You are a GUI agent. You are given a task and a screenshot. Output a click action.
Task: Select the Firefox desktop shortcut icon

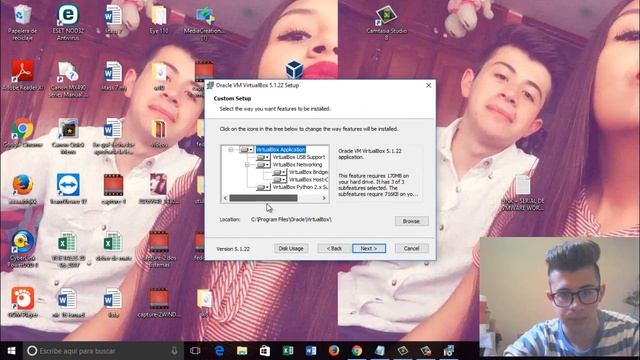click(x=22, y=190)
